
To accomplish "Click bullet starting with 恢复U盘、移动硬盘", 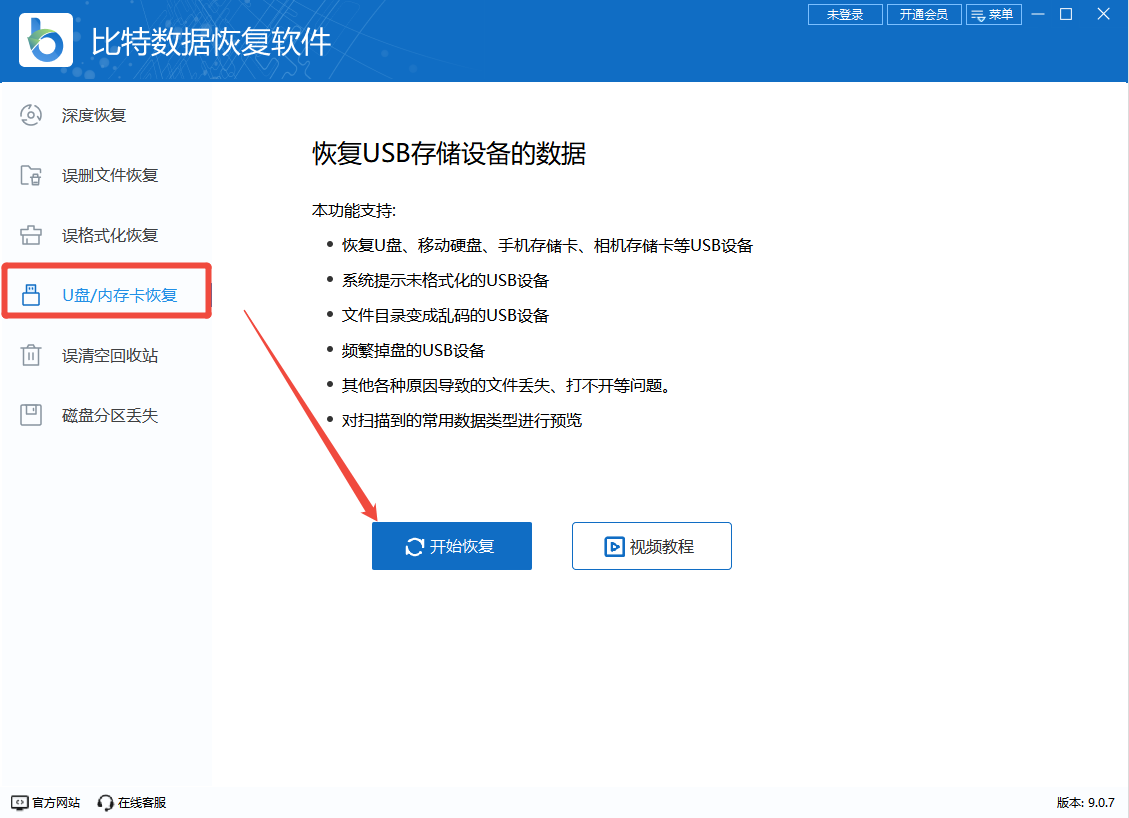I will click(x=547, y=246).
